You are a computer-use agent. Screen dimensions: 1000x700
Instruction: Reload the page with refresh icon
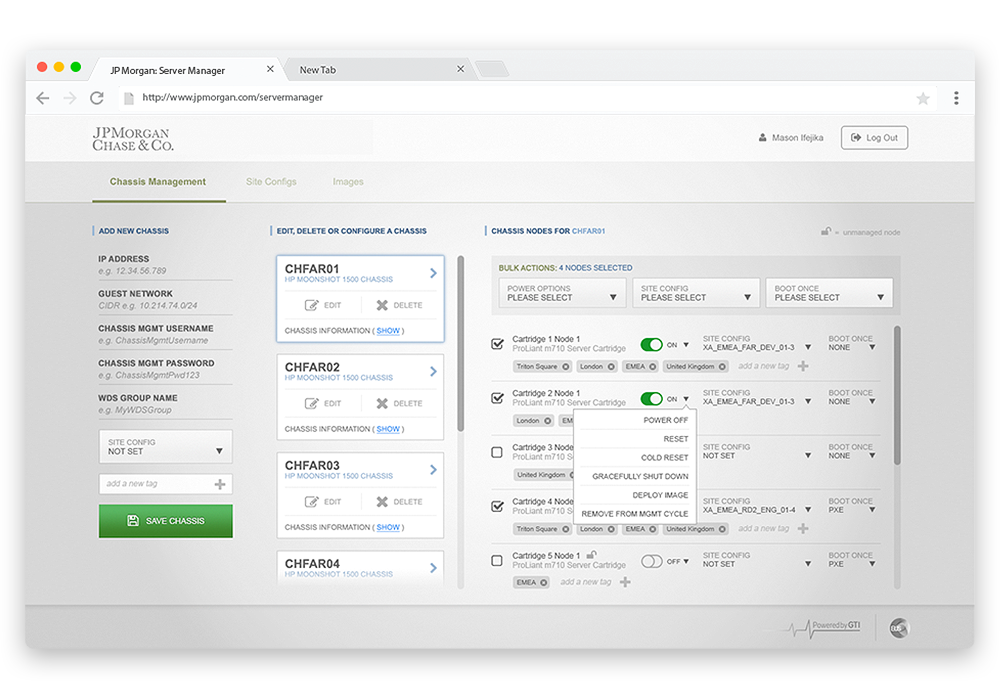click(97, 98)
